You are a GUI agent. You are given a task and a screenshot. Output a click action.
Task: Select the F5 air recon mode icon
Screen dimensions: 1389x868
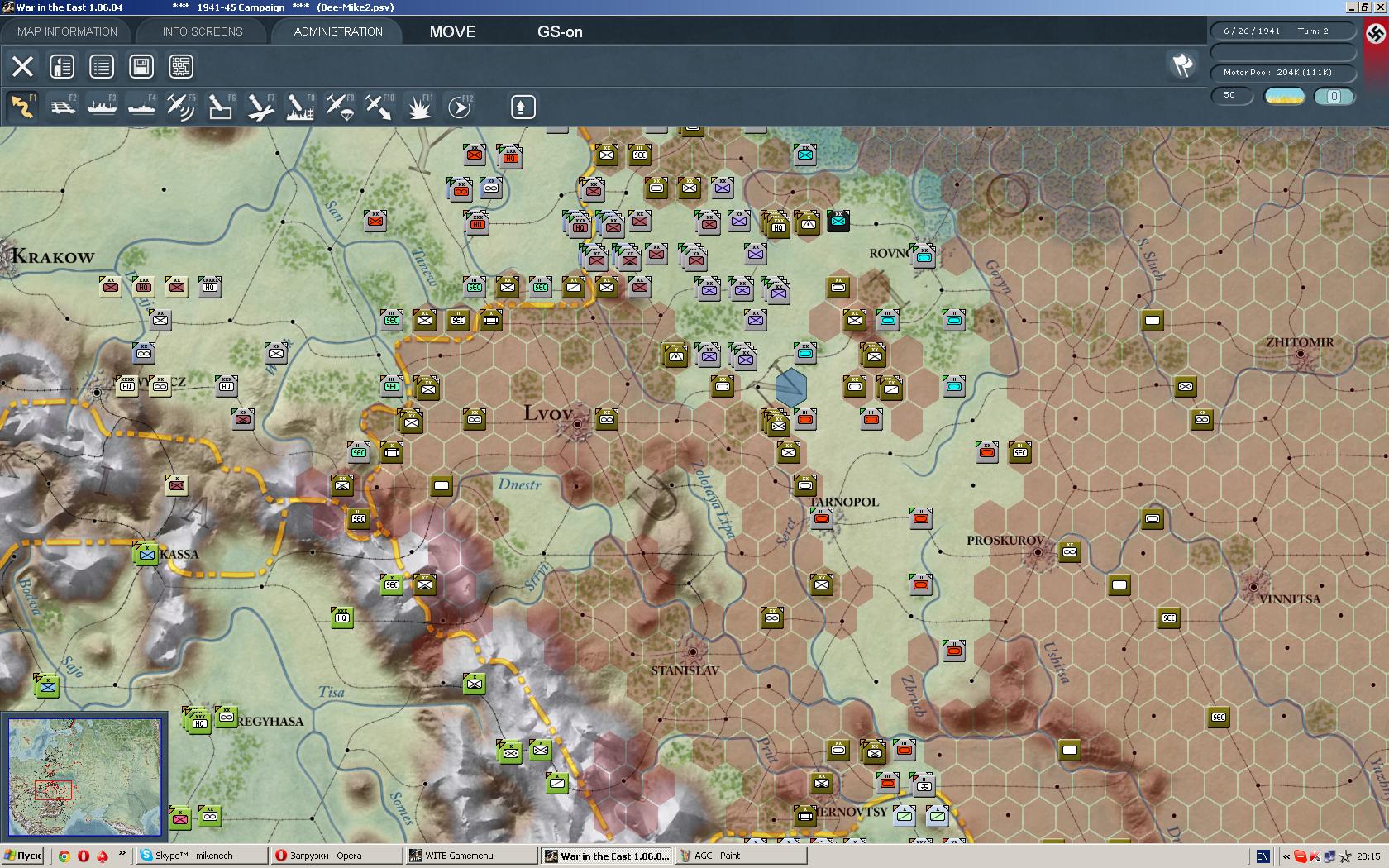[x=181, y=107]
